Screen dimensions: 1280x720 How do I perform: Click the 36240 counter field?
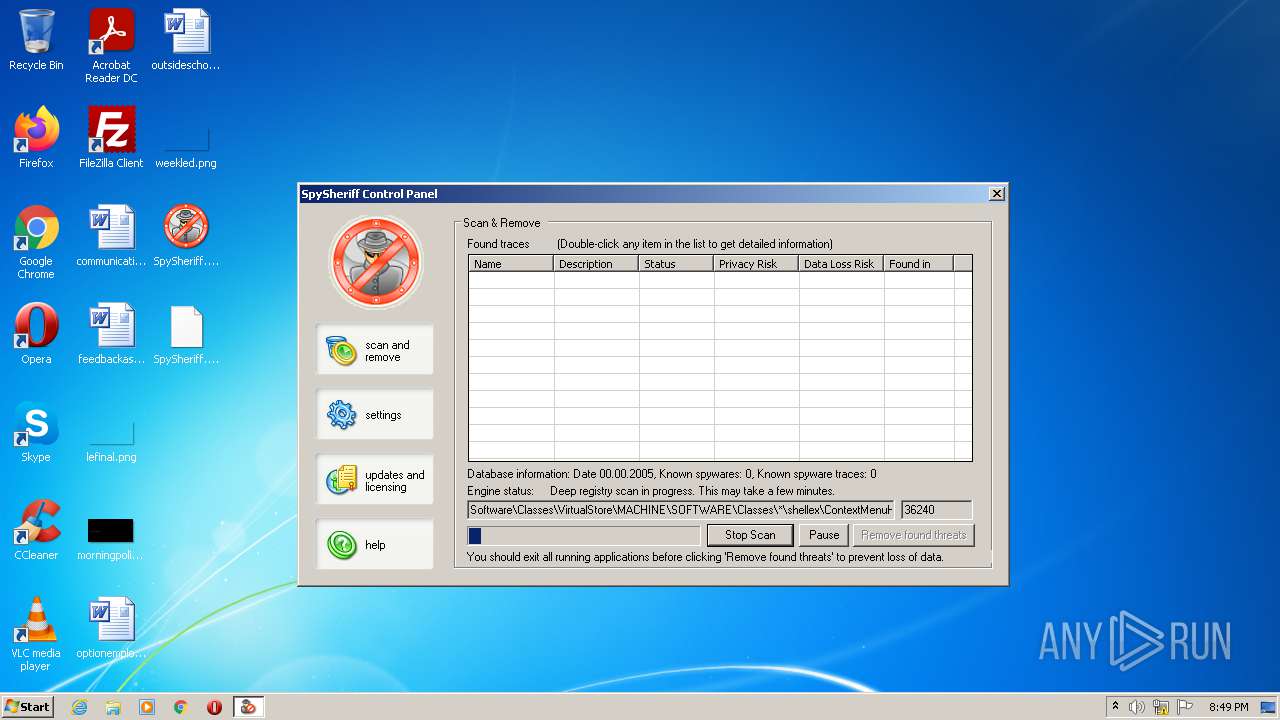coord(936,510)
